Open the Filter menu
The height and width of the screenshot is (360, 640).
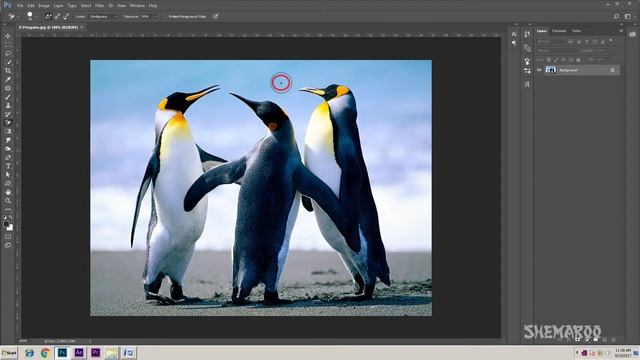click(100, 6)
